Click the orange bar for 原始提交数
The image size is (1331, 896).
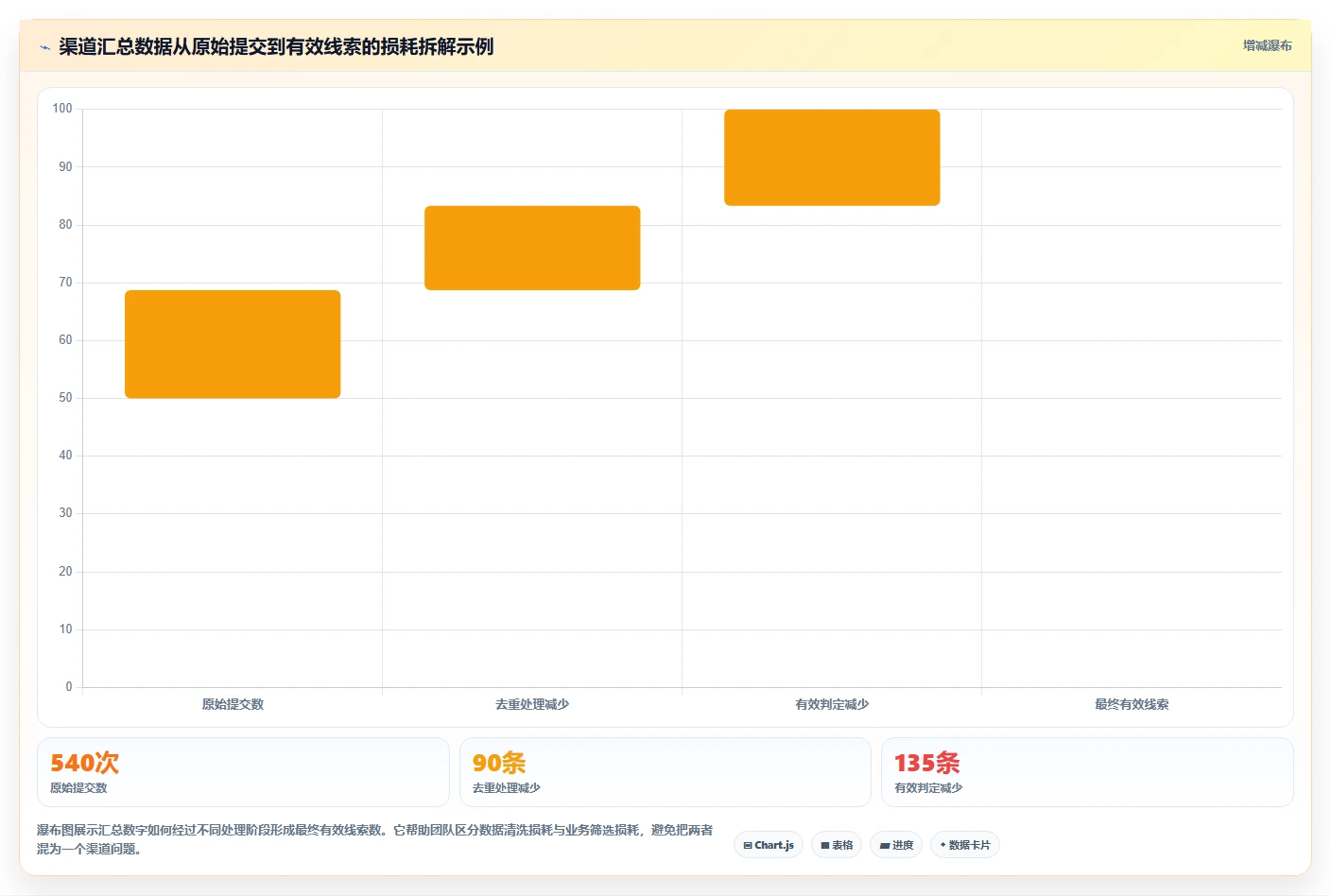tap(233, 344)
